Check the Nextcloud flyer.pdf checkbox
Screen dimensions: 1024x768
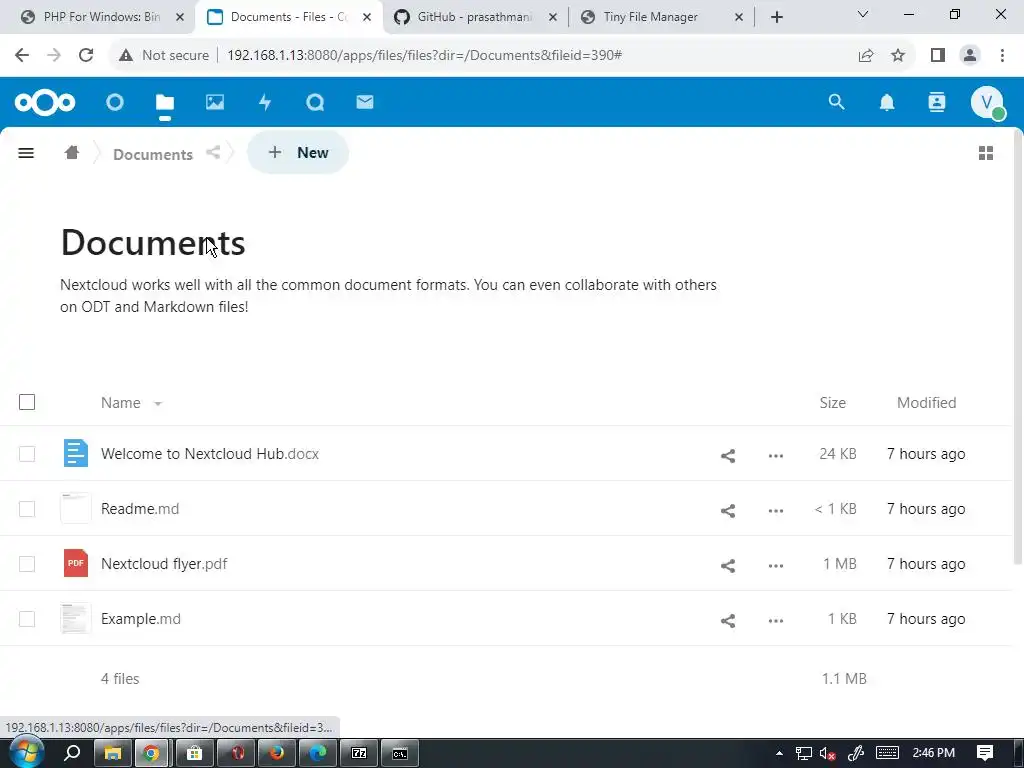pos(27,564)
